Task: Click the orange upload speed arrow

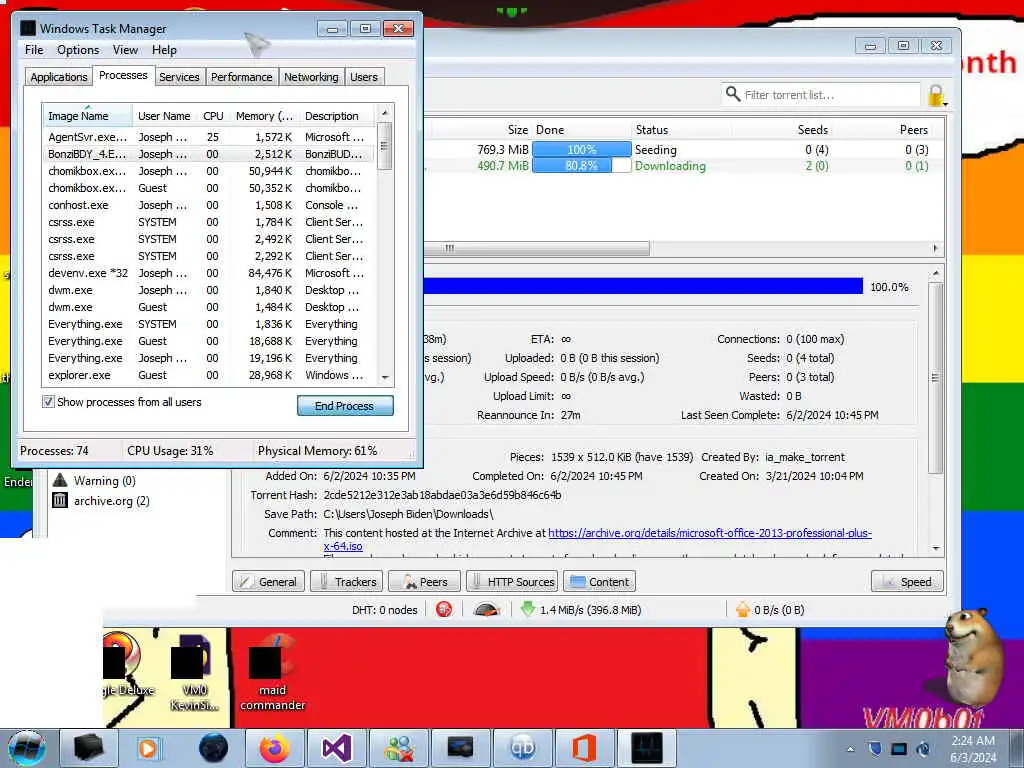Action: click(743, 609)
